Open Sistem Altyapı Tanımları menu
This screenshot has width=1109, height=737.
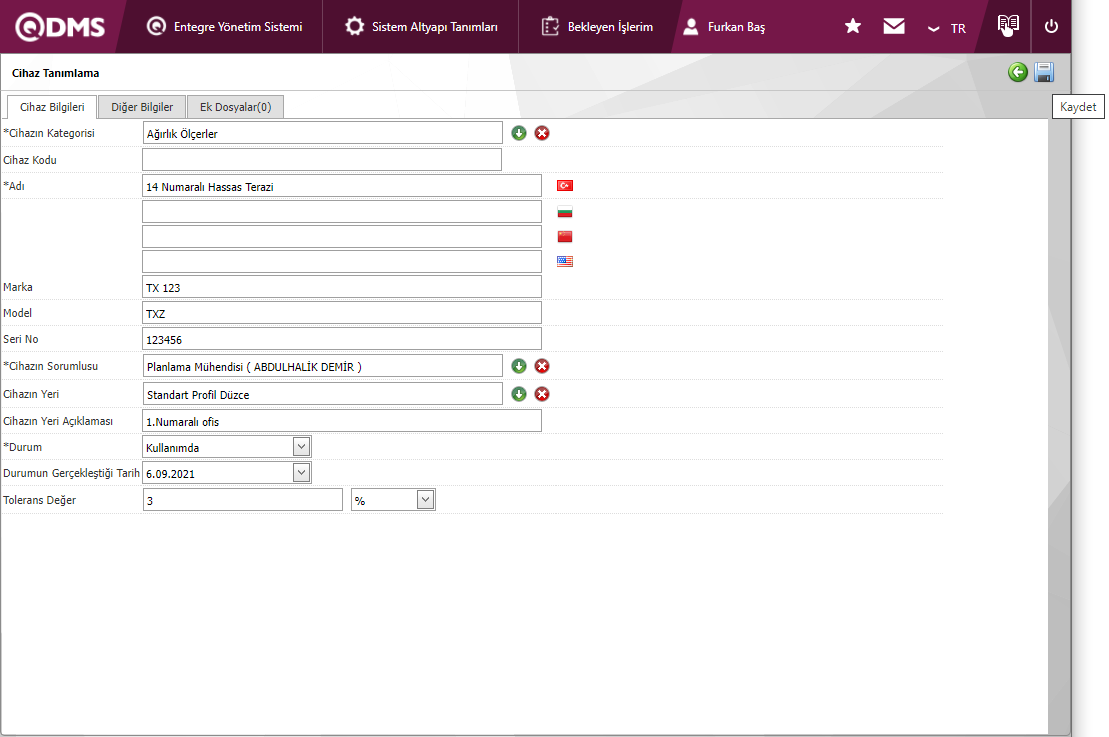pos(421,27)
